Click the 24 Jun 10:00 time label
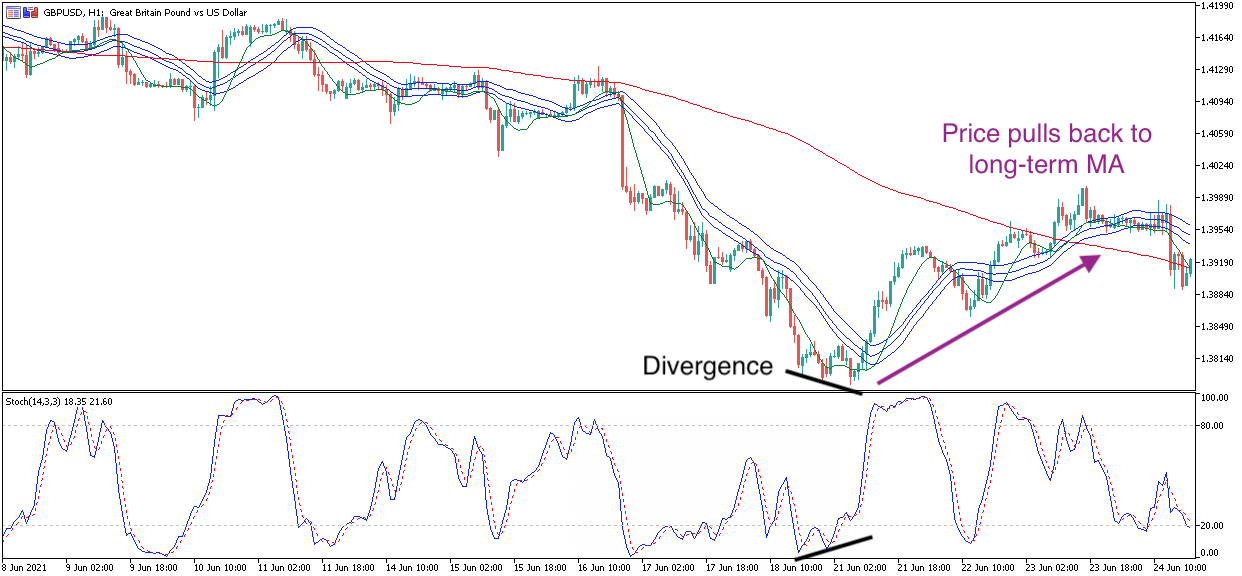 pyautogui.click(x=1182, y=566)
